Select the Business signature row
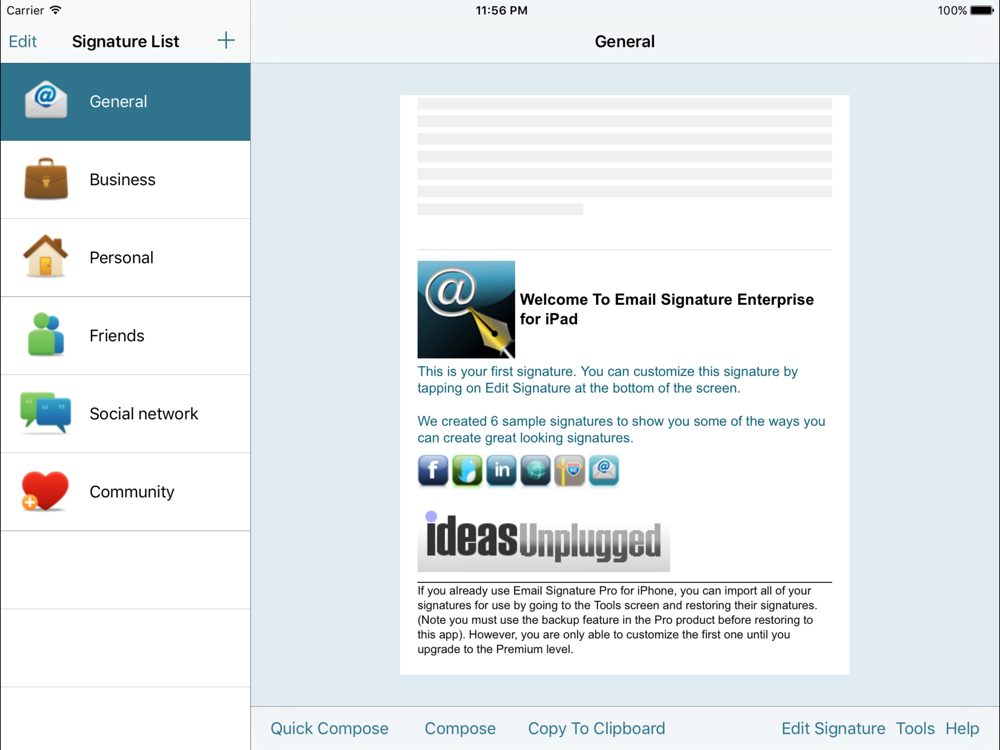This screenshot has width=1000, height=750. point(126,180)
